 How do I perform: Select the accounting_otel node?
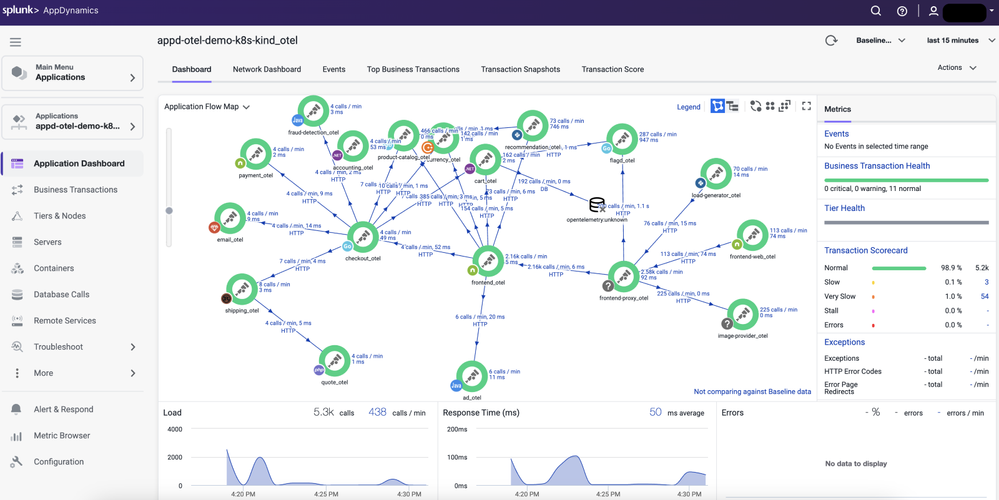pos(352,146)
